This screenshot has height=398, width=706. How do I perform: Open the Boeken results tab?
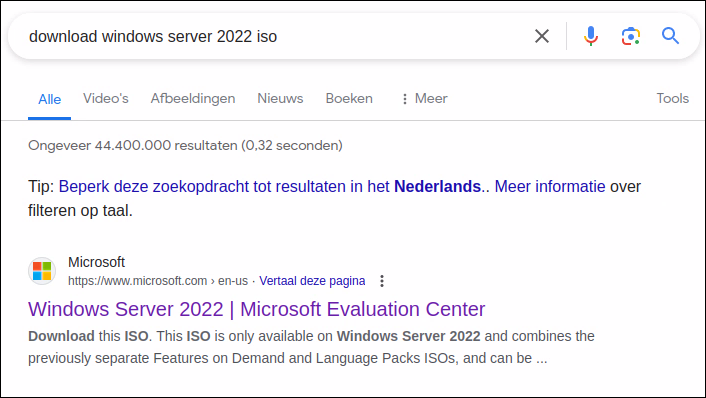[349, 98]
